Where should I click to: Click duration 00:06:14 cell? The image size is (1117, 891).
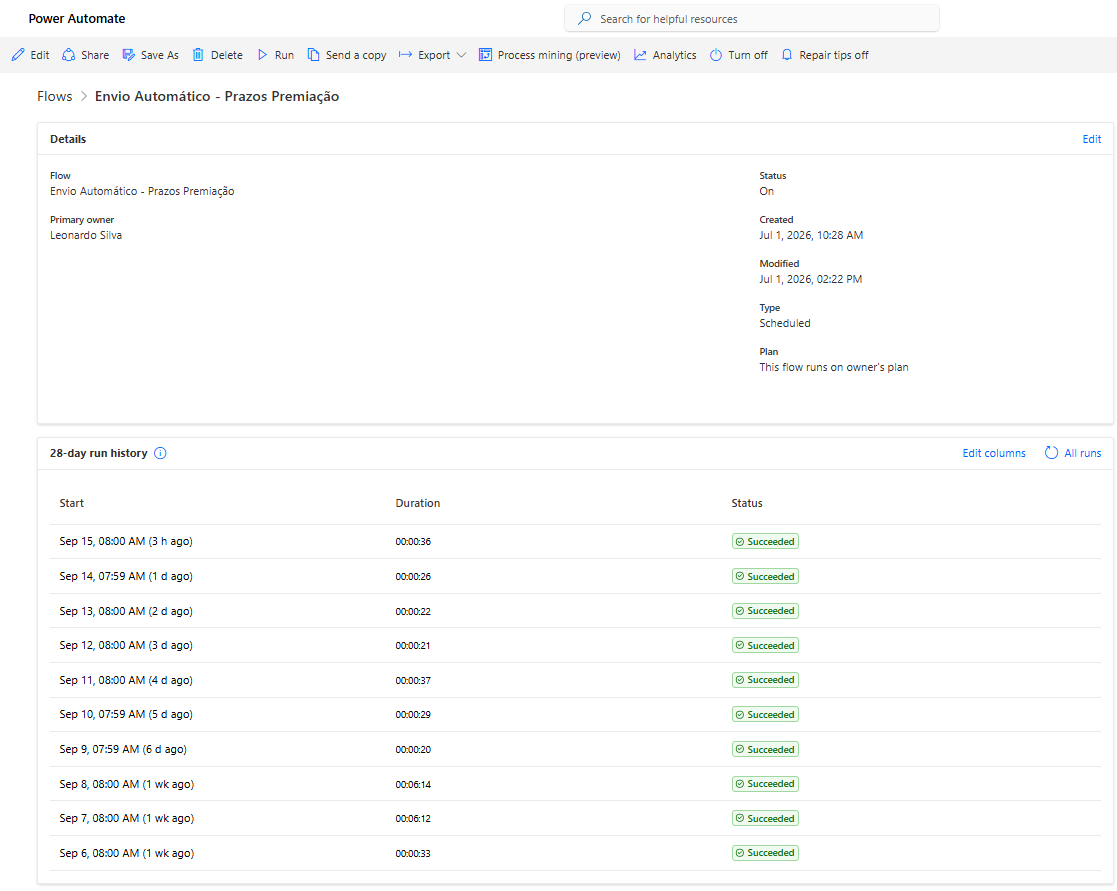coord(413,784)
